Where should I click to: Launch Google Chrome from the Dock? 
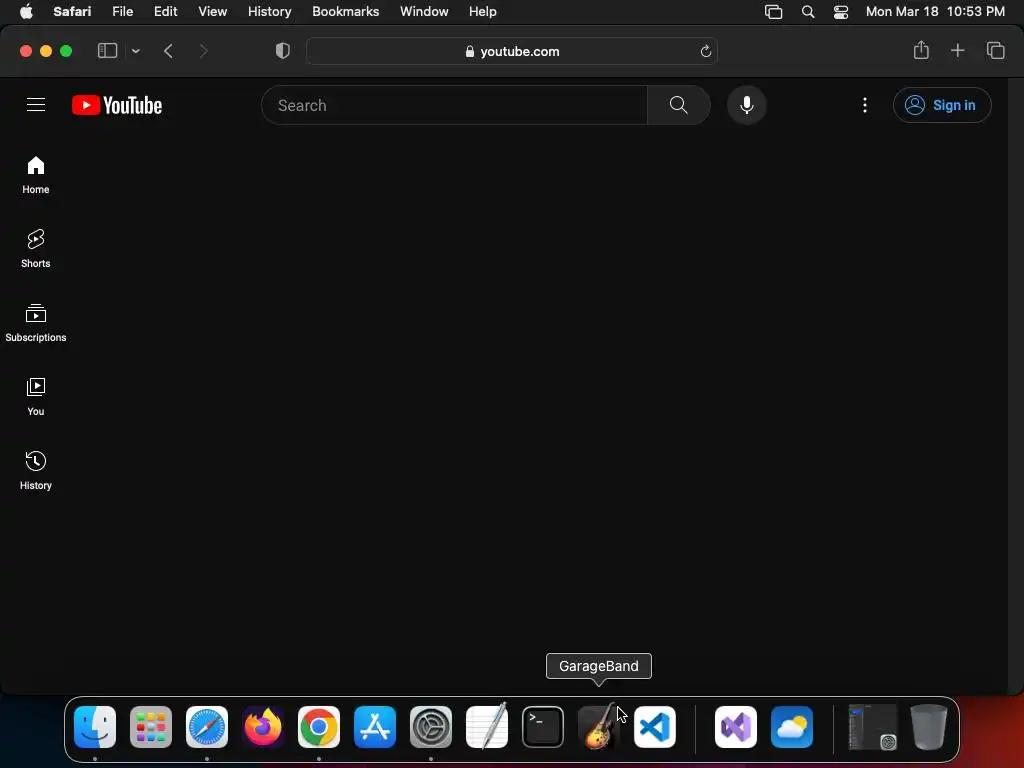(319, 727)
